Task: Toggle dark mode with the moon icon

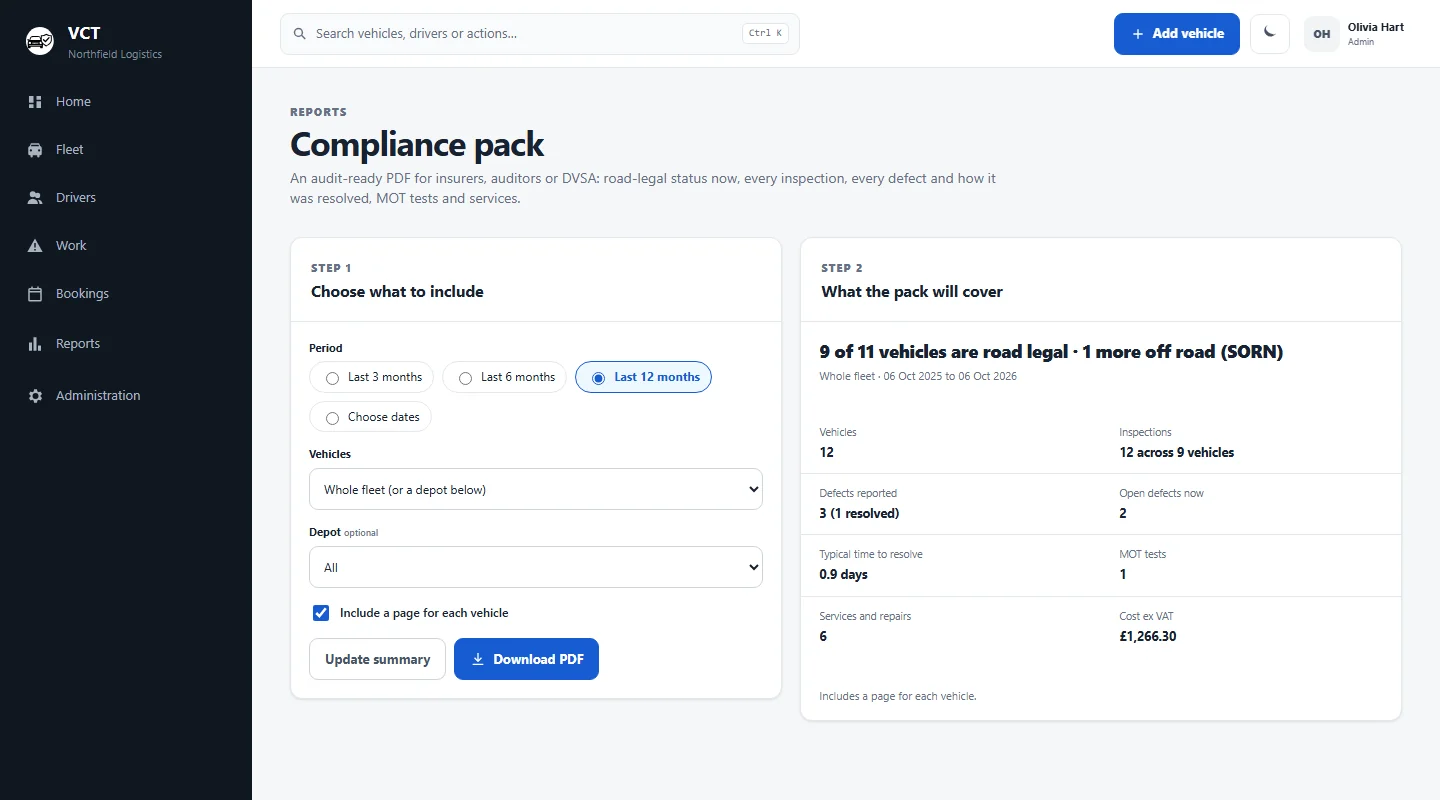Action: (1270, 33)
